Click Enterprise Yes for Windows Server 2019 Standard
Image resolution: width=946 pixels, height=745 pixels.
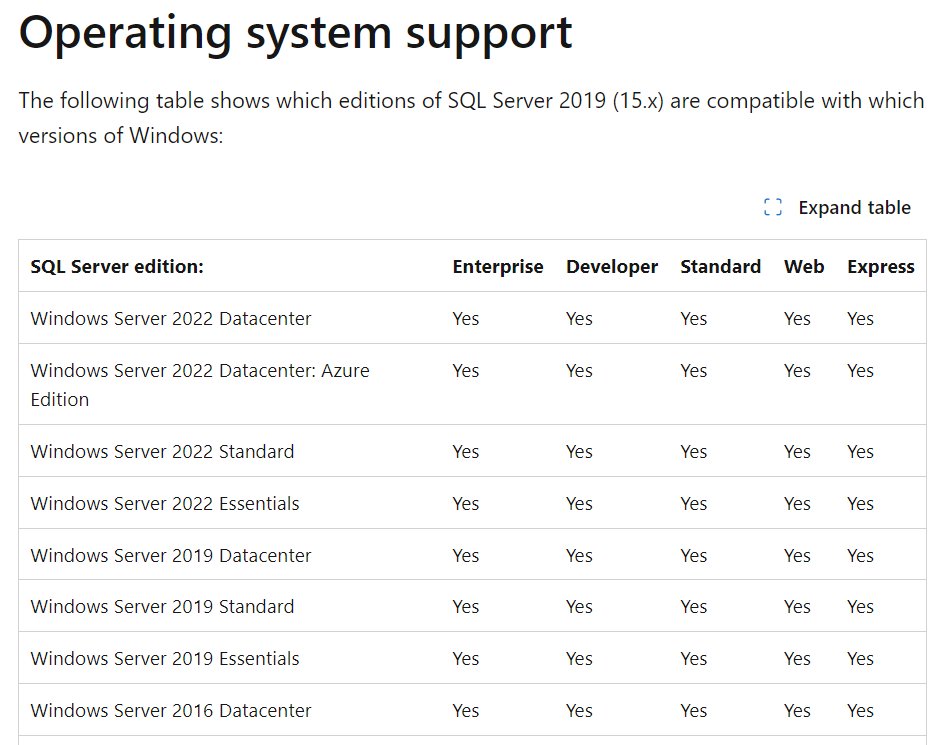pos(466,607)
